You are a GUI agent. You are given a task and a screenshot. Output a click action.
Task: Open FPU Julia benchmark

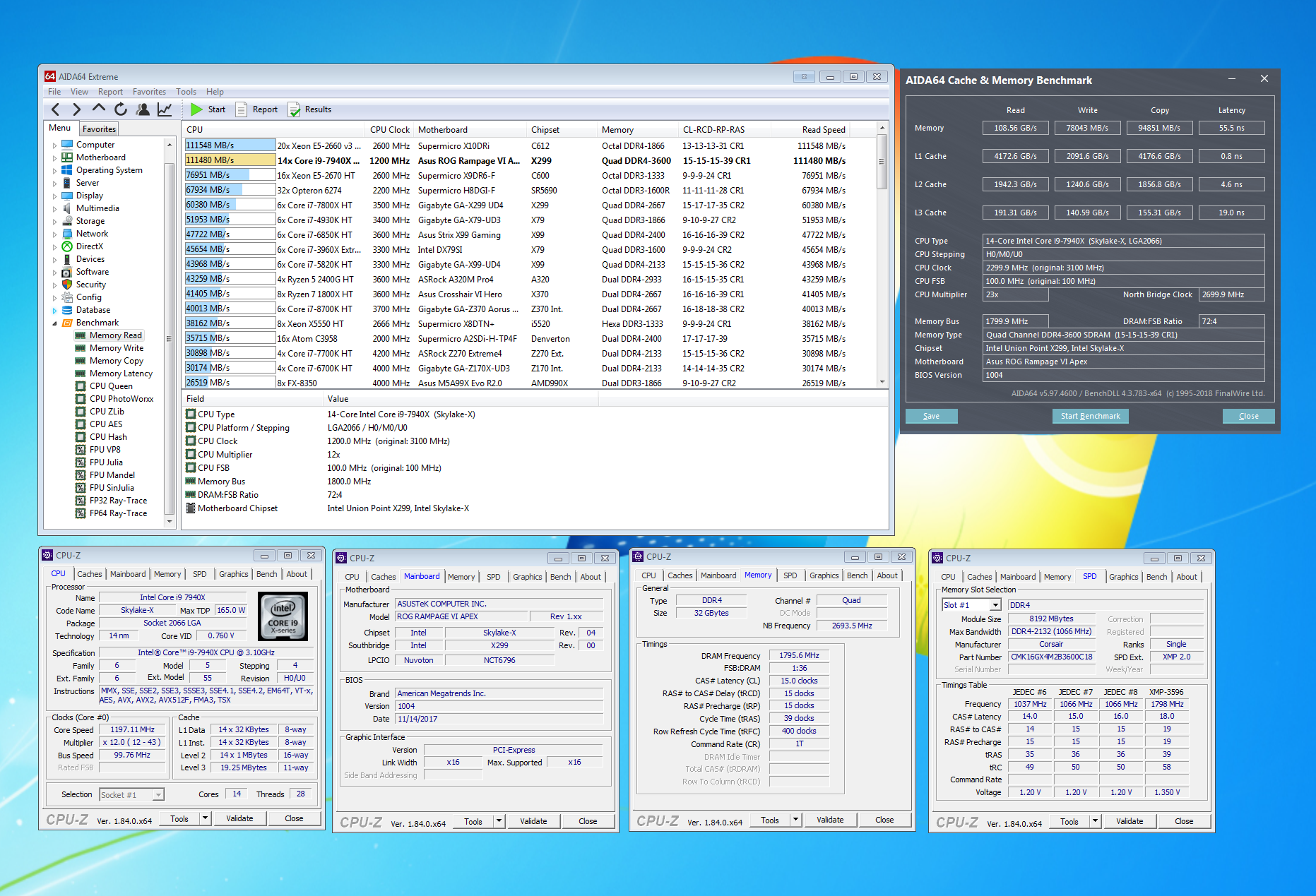point(106,462)
